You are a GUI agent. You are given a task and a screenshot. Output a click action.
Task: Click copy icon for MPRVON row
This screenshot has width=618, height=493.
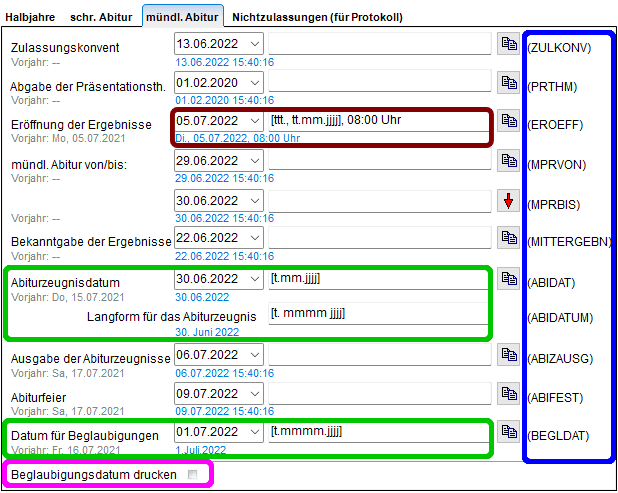pos(508,160)
